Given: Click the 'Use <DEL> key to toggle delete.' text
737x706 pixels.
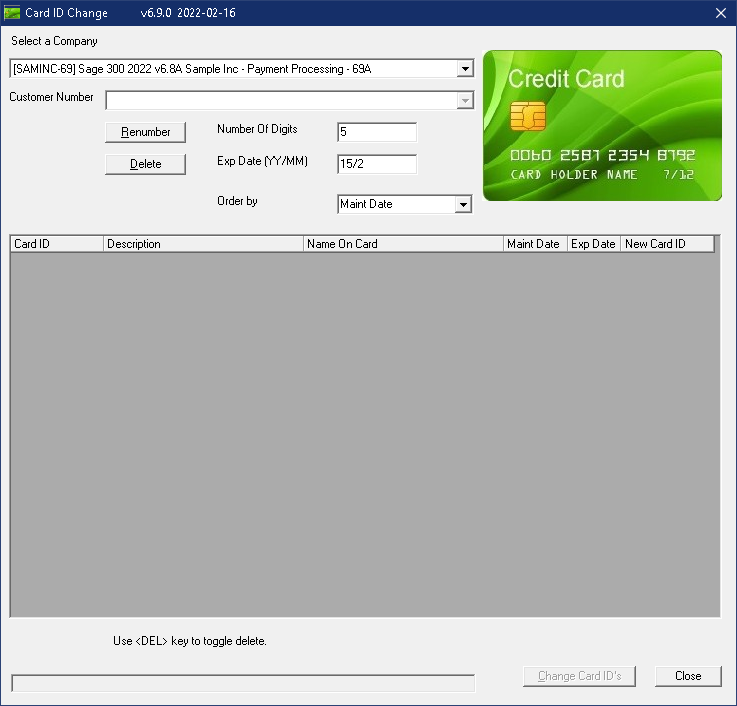Looking at the screenshot, I should click(190, 641).
